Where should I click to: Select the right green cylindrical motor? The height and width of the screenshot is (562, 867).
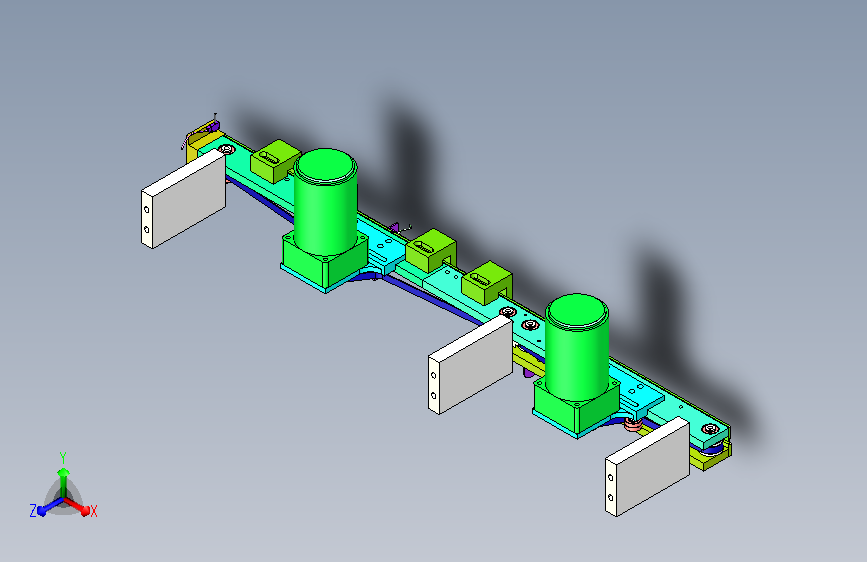point(577,346)
